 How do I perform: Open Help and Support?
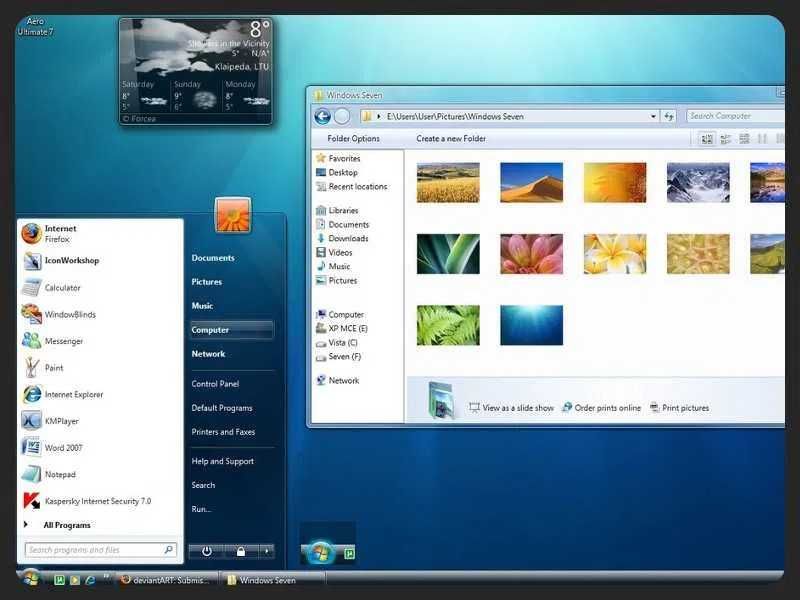click(222, 461)
